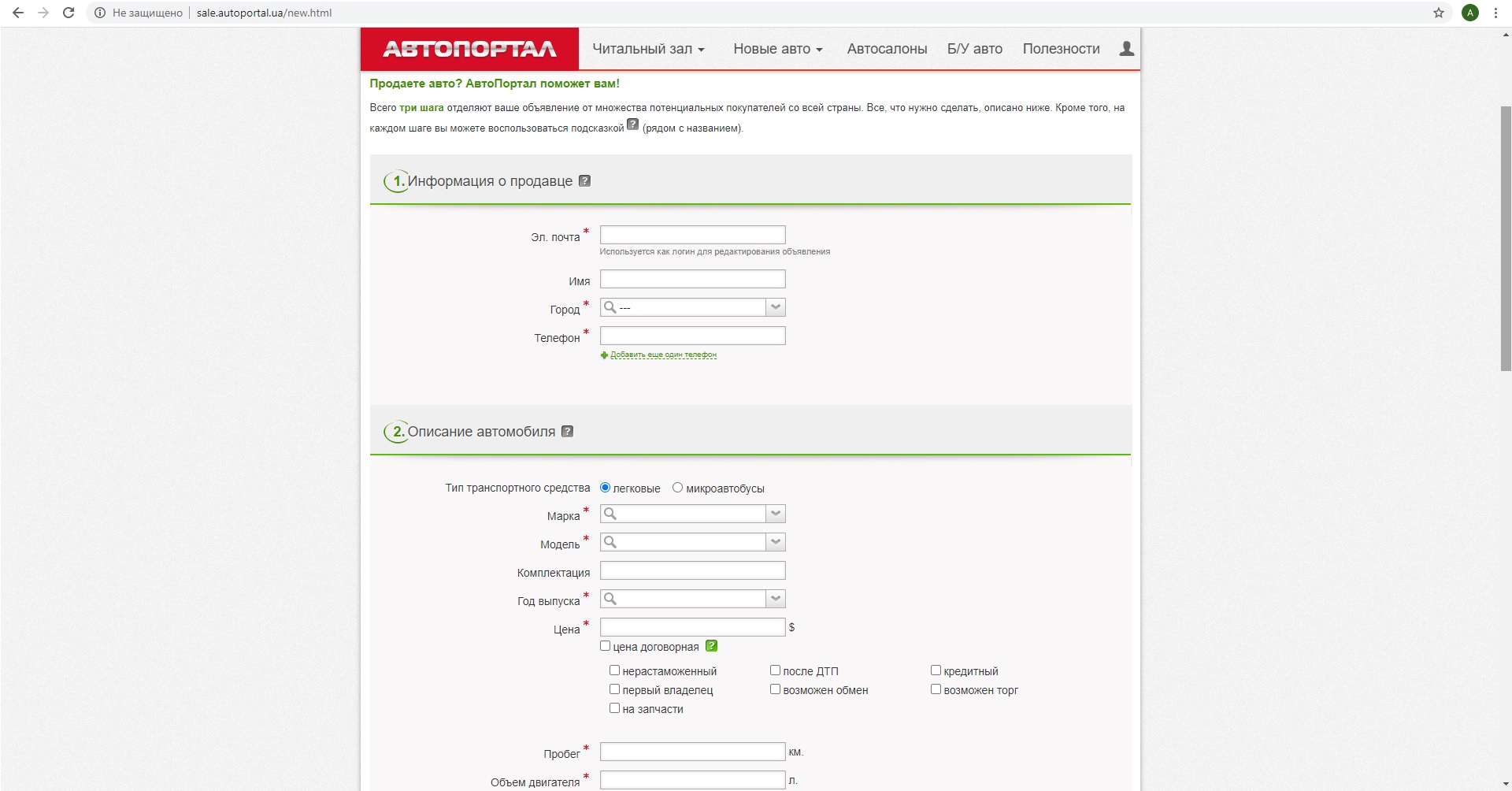
Task: Click the browser back arrow
Action: tap(18, 13)
